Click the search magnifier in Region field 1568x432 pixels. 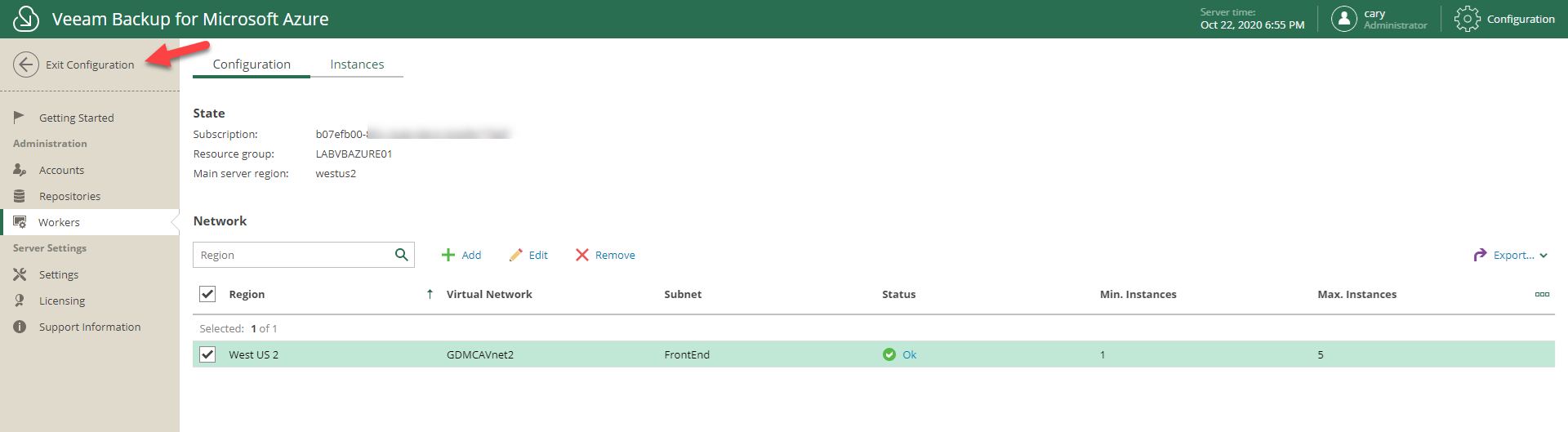[x=401, y=255]
